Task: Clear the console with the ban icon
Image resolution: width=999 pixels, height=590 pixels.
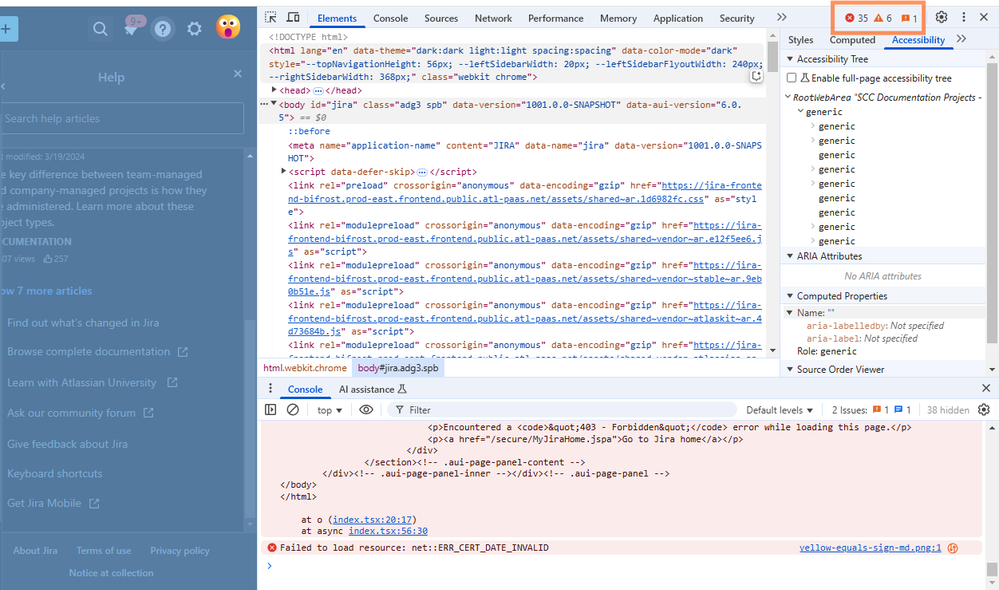Action: coord(292,410)
